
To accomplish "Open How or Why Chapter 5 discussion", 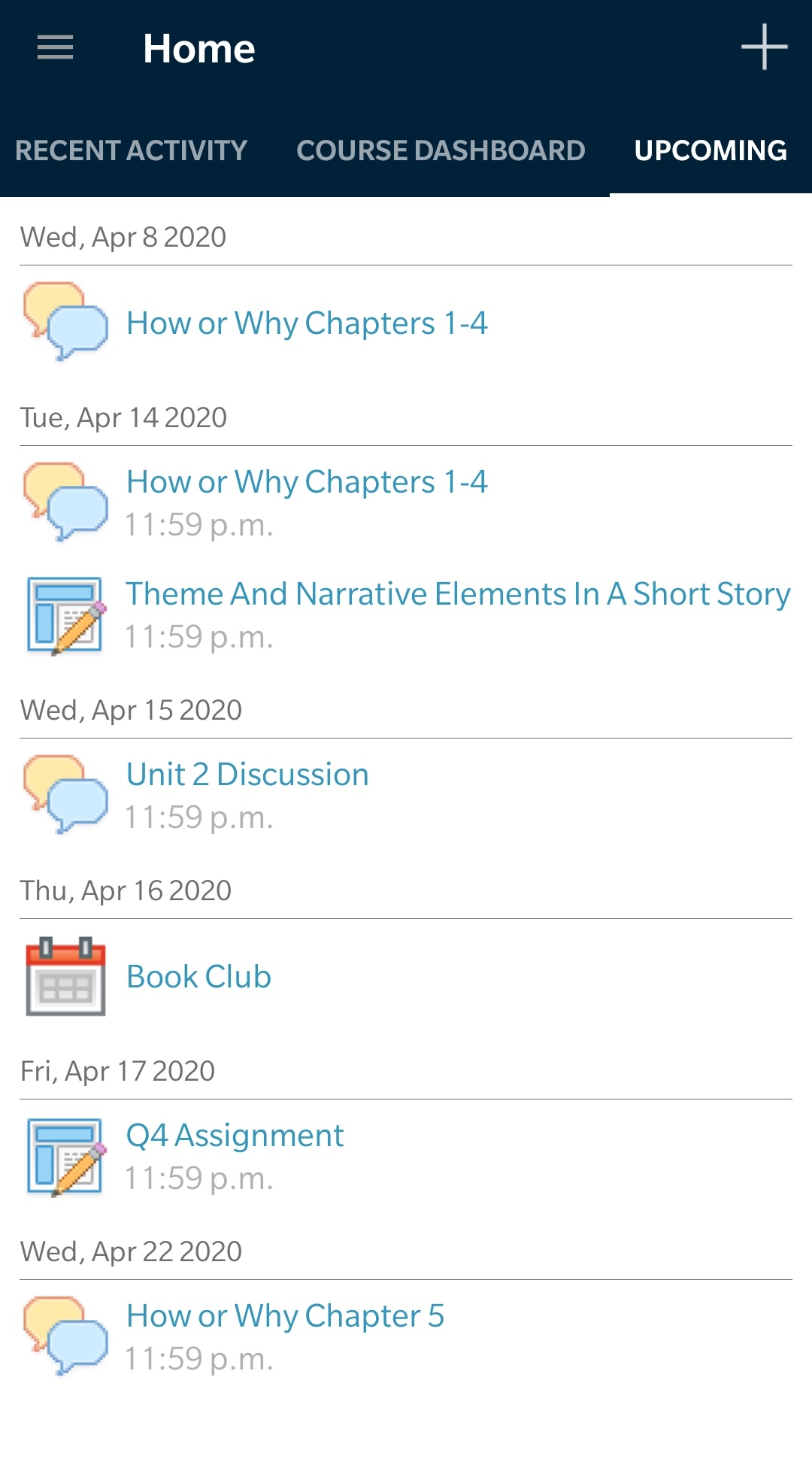I will click(x=285, y=1316).
